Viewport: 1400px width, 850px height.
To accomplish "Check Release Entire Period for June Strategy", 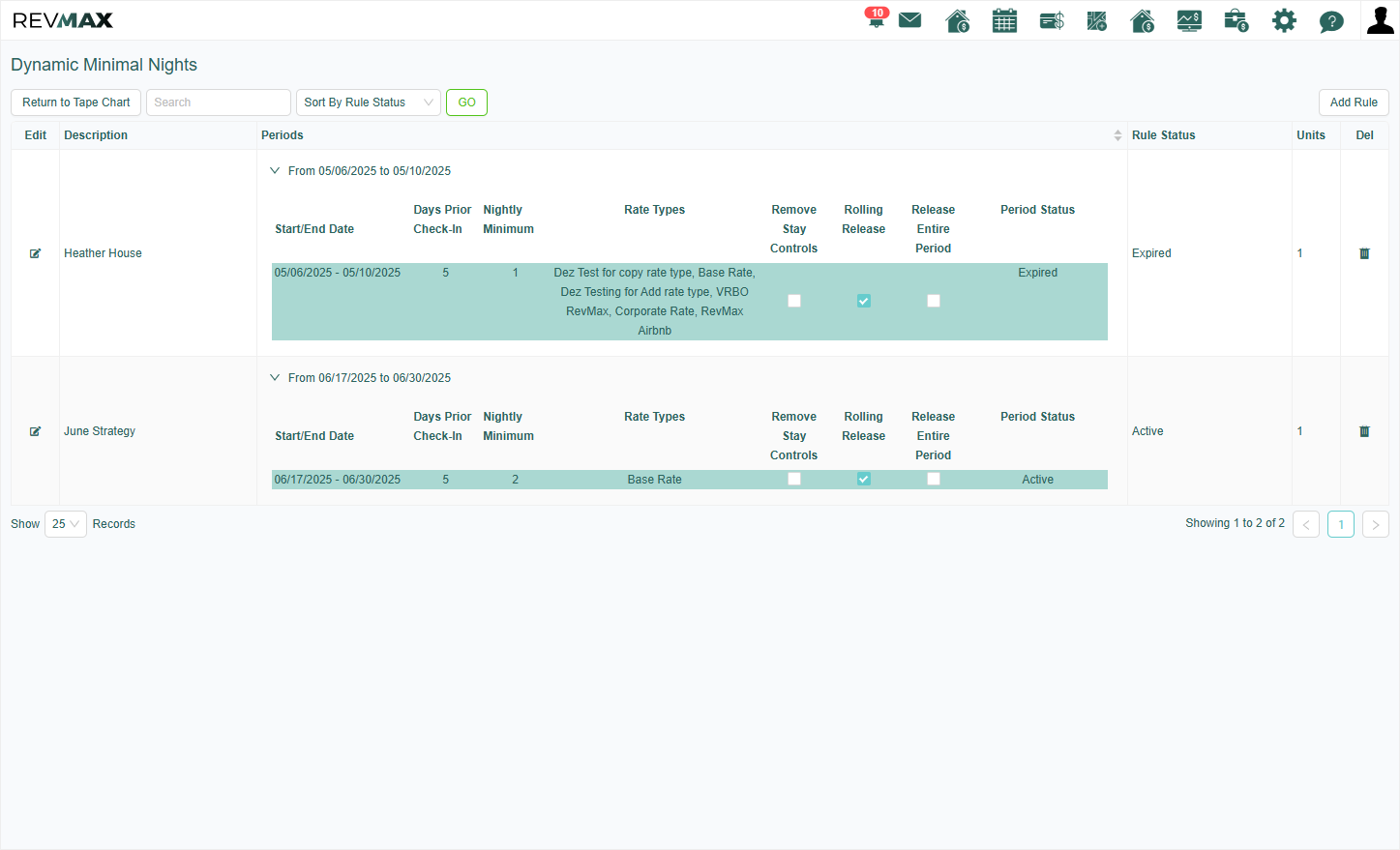I will [934, 479].
